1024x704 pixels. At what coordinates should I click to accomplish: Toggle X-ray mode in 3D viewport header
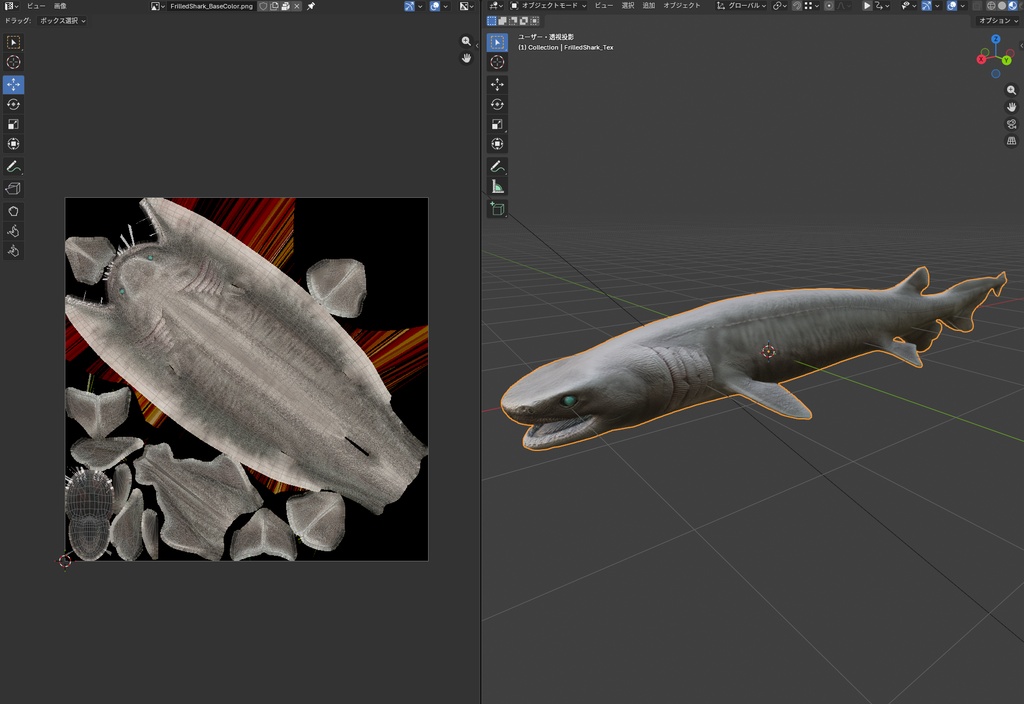pyautogui.click(x=977, y=6)
